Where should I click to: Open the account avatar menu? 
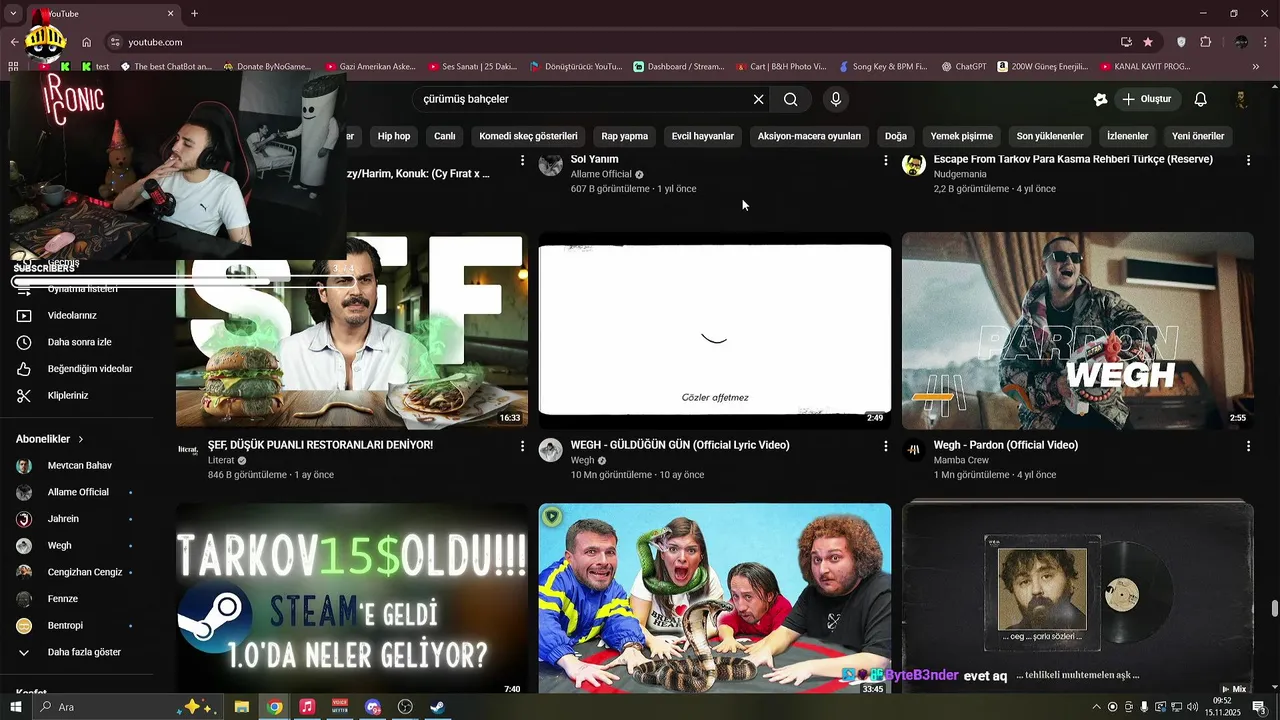tap(1241, 99)
